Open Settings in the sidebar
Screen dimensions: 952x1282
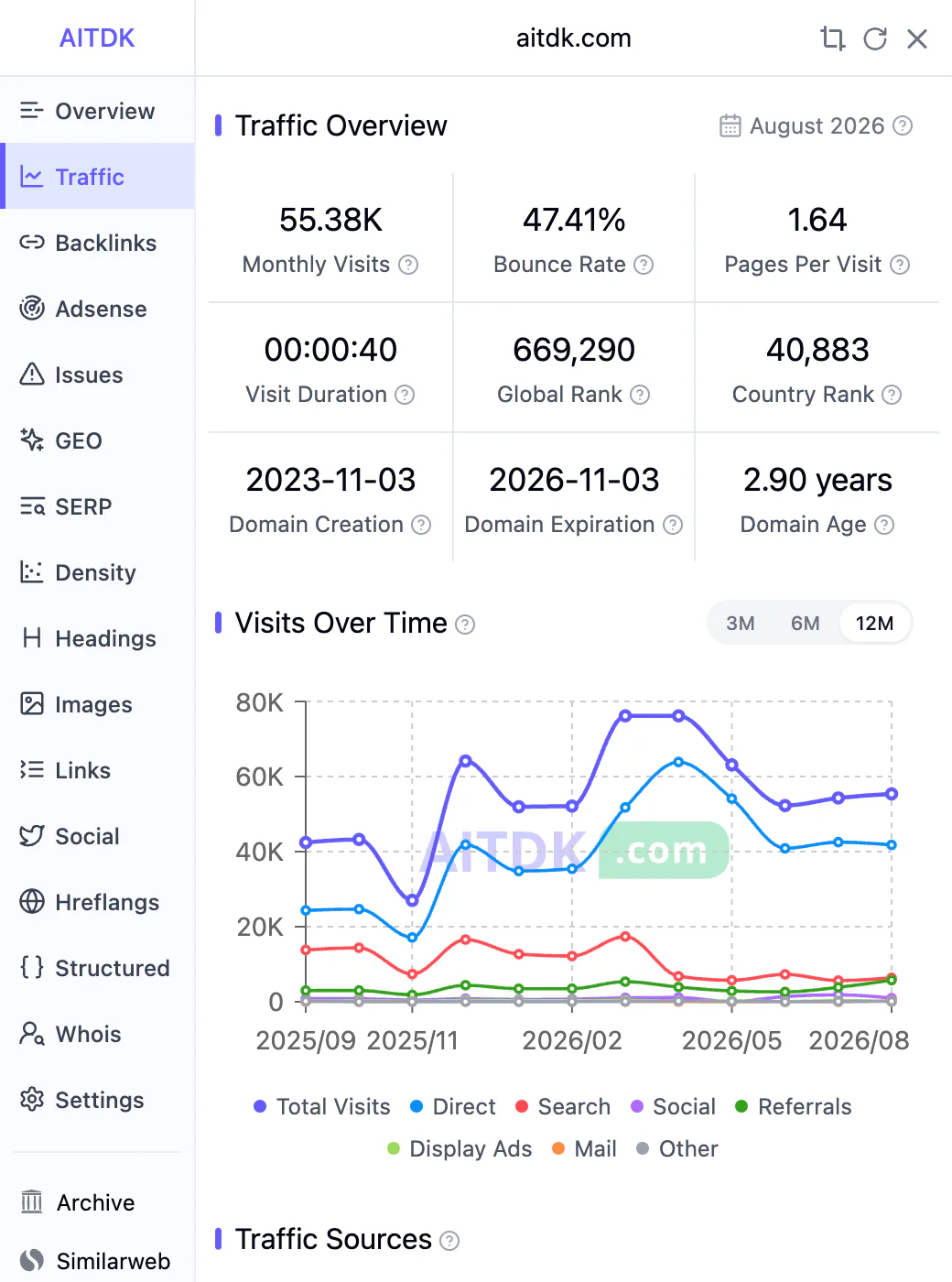coord(97,1100)
